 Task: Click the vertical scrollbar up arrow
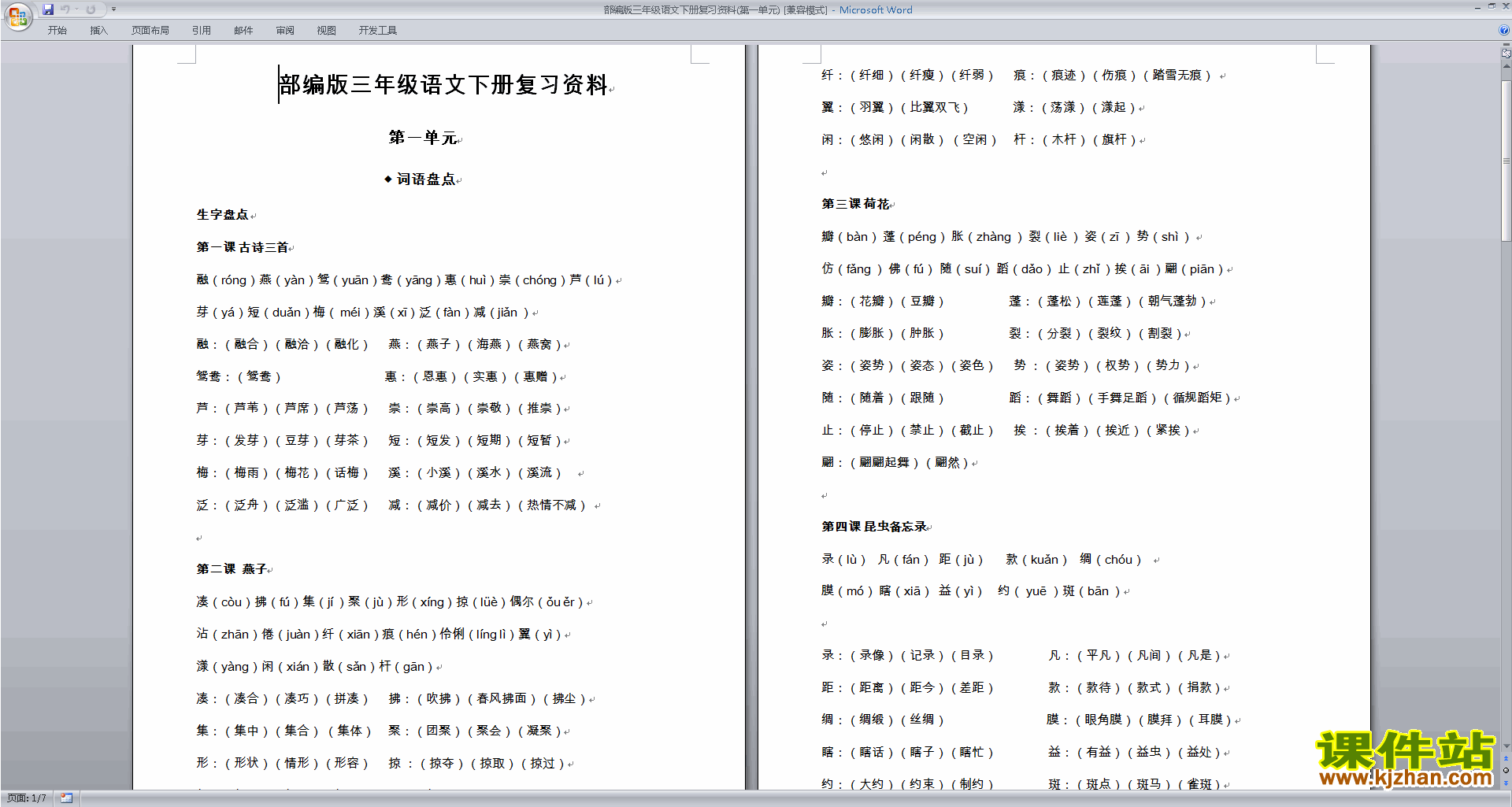[1506, 66]
